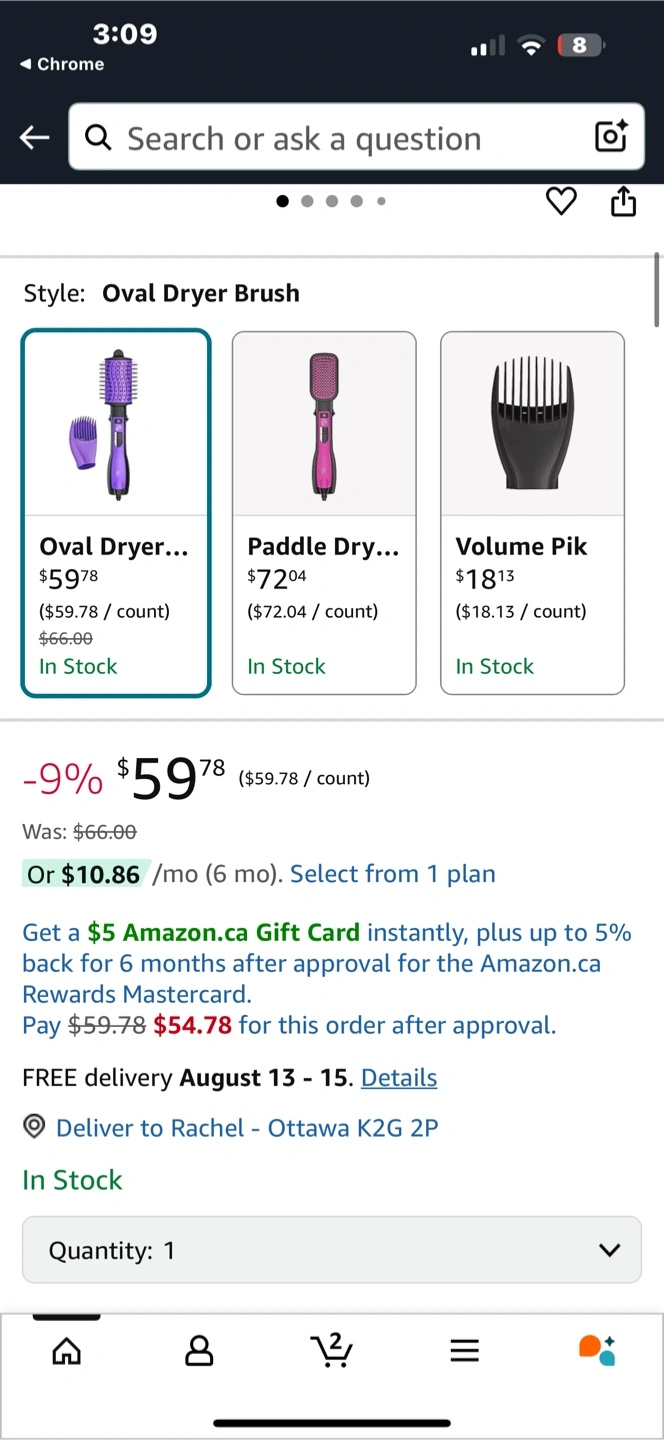Open the shopping cart
Image resolution: width=664 pixels, height=1440 pixels.
click(x=331, y=1350)
